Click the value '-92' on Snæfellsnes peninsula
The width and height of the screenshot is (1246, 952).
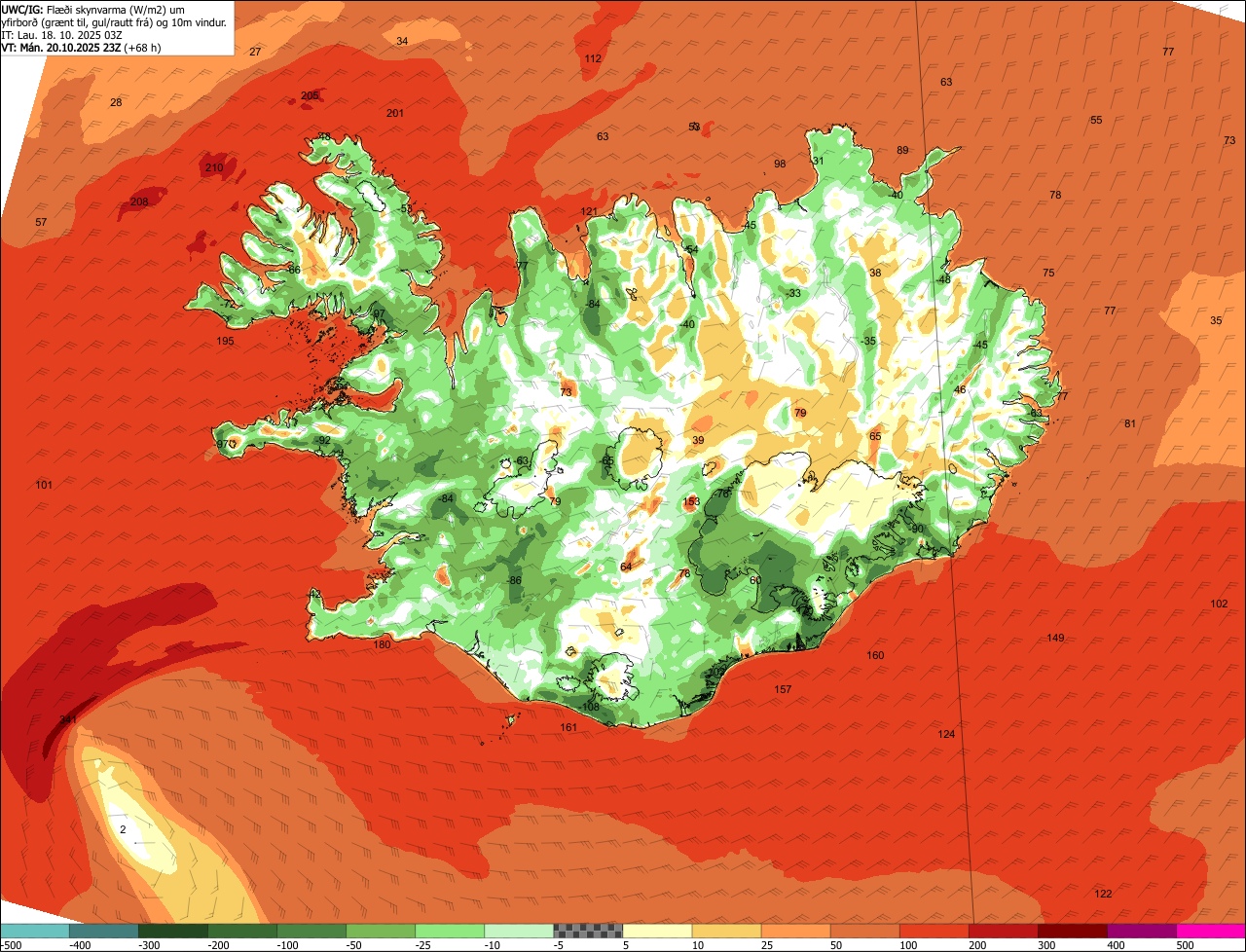click(323, 440)
